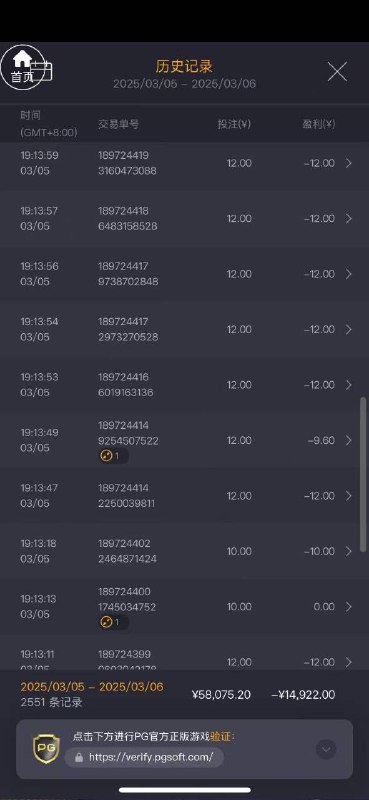Tap the home icon labeled 首页

(22, 67)
